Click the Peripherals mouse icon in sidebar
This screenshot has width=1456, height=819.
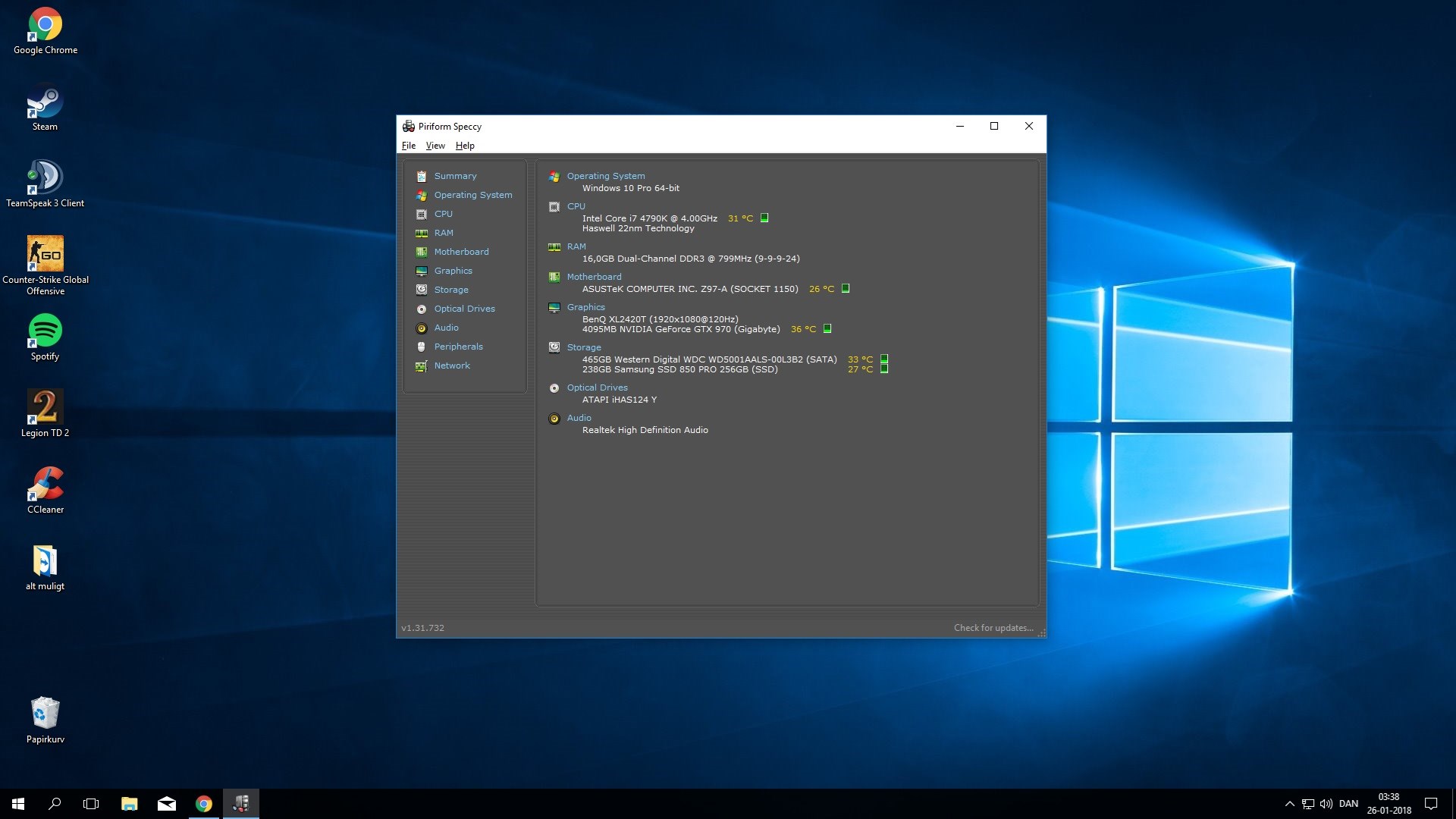[422, 347]
